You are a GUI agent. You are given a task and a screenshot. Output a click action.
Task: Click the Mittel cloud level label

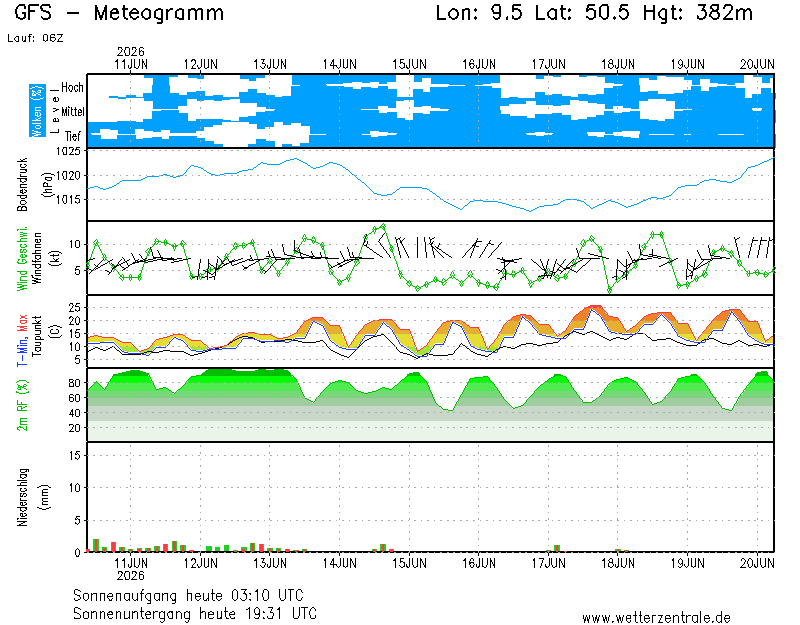tap(72, 111)
